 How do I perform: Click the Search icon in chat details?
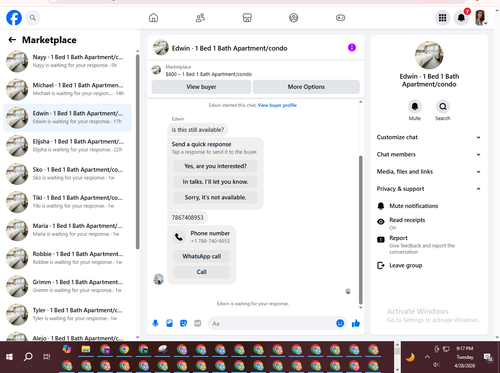coord(443,107)
